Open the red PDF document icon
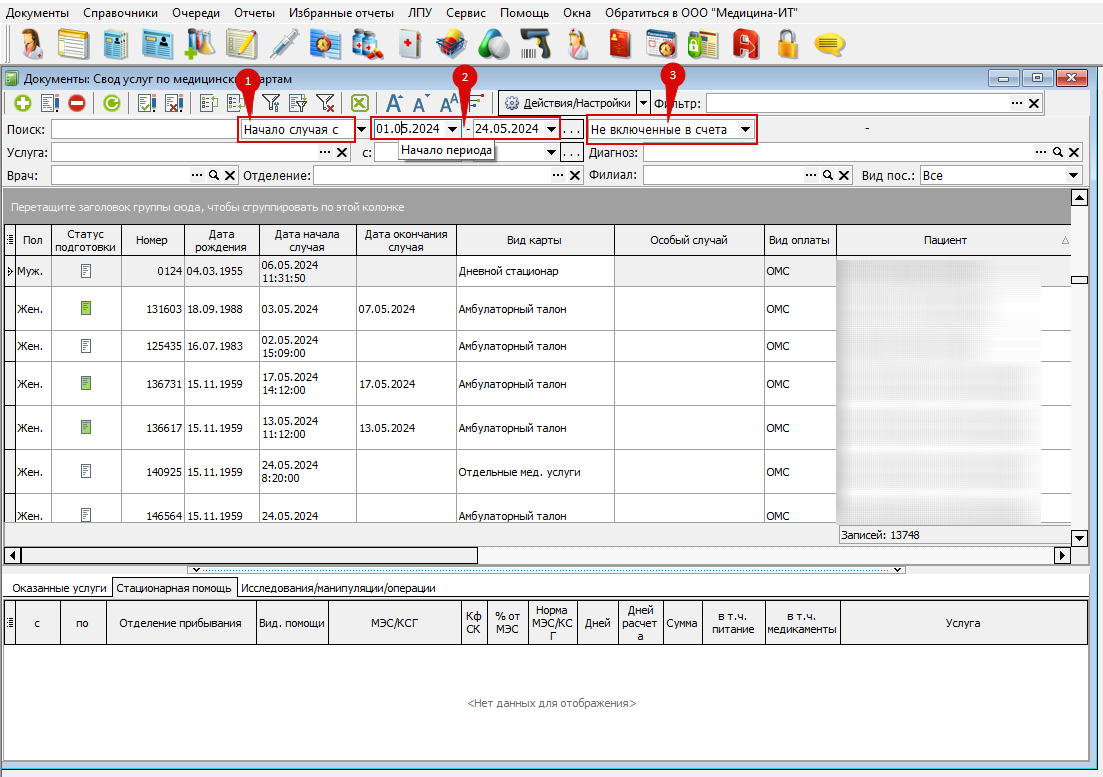The width and height of the screenshot is (1103, 777). [x=746, y=44]
